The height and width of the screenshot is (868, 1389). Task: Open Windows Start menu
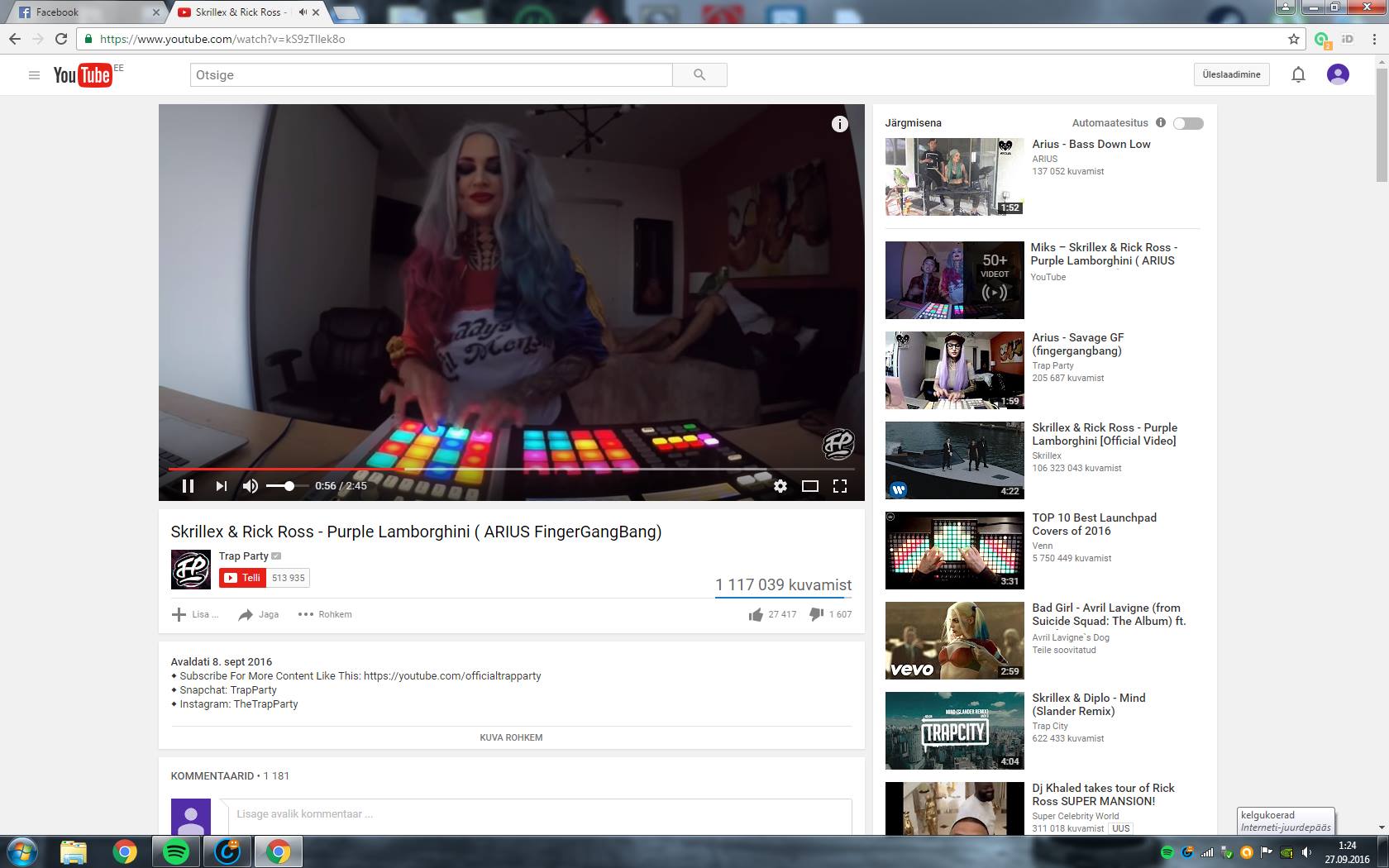pos(22,851)
